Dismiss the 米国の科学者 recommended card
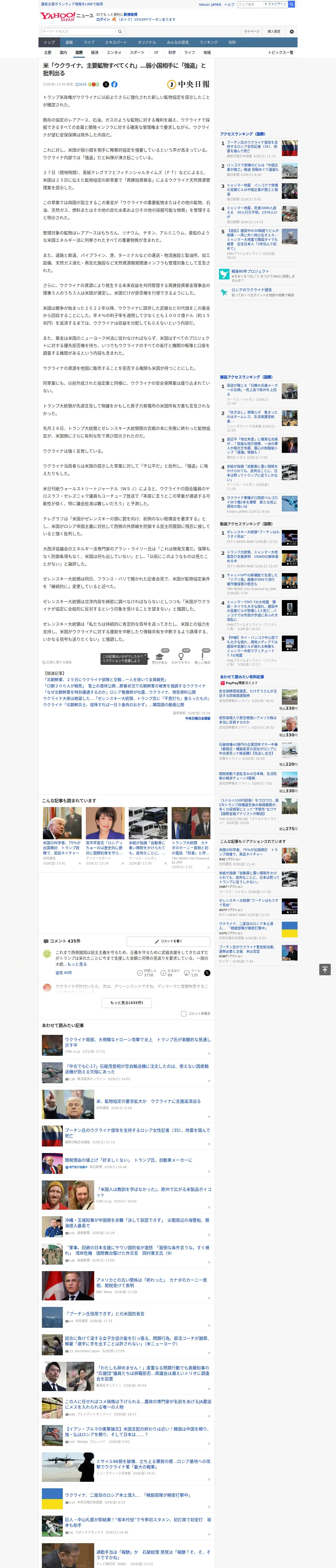This screenshot has width=336, height=1568. (79, 863)
